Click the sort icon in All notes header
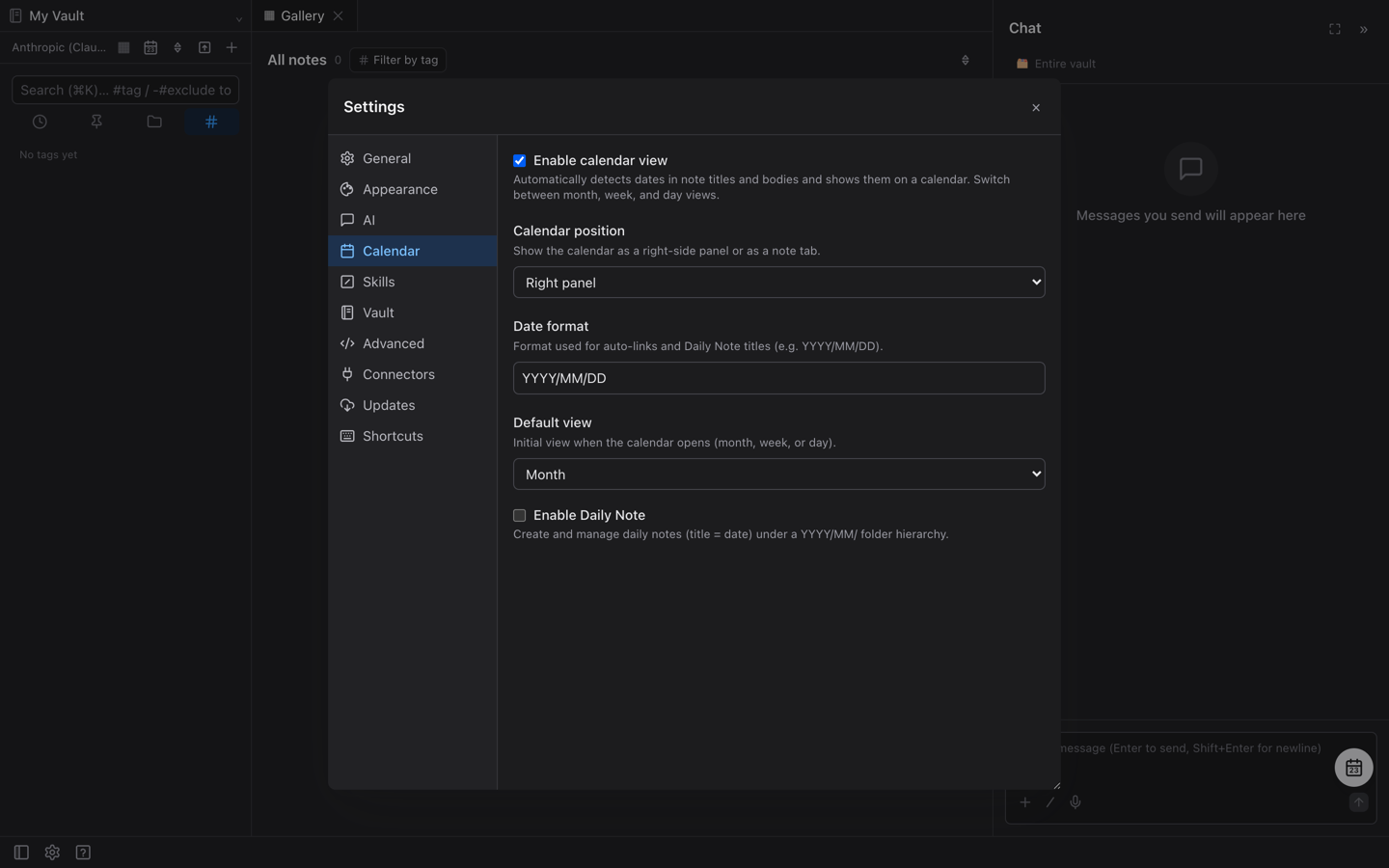The height and width of the screenshot is (868, 1389). [966, 60]
